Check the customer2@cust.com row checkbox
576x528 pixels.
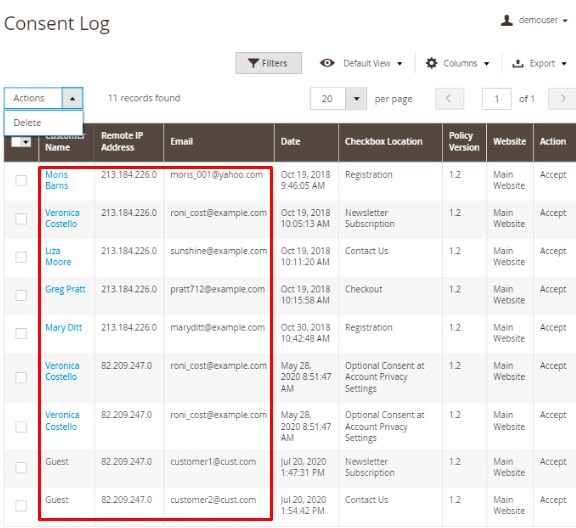click(x=21, y=506)
